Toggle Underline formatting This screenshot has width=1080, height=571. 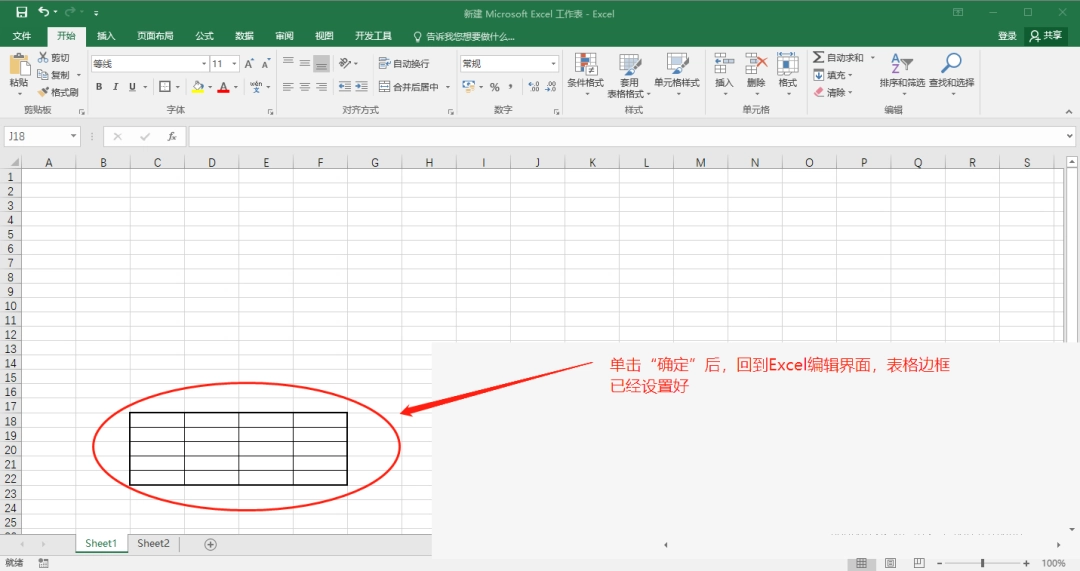point(132,87)
